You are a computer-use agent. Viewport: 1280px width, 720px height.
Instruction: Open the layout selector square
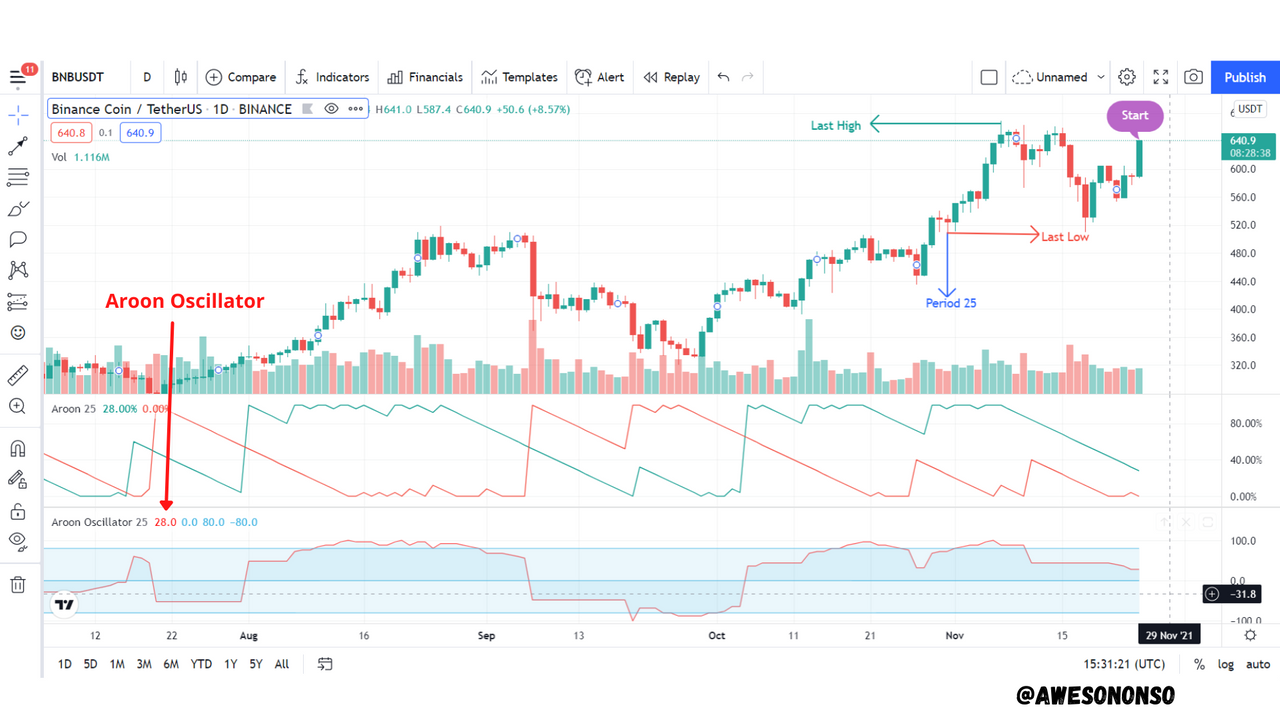click(x=989, y=77)
